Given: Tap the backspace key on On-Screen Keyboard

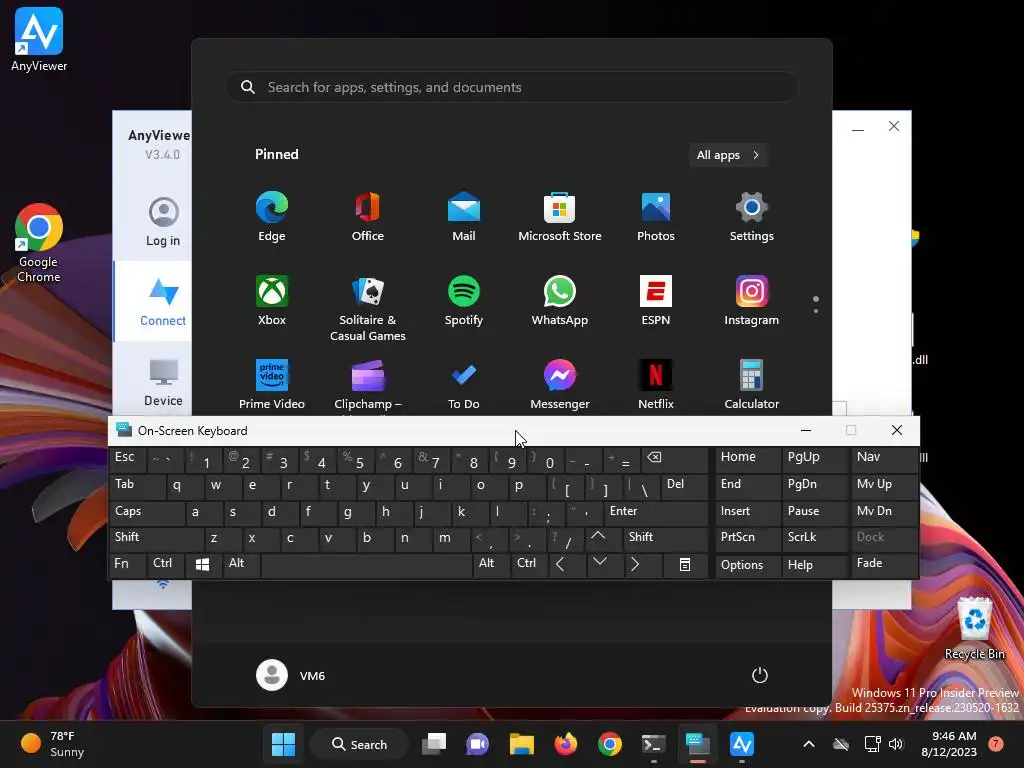Looking at the screenshot, I should point(674,459).
